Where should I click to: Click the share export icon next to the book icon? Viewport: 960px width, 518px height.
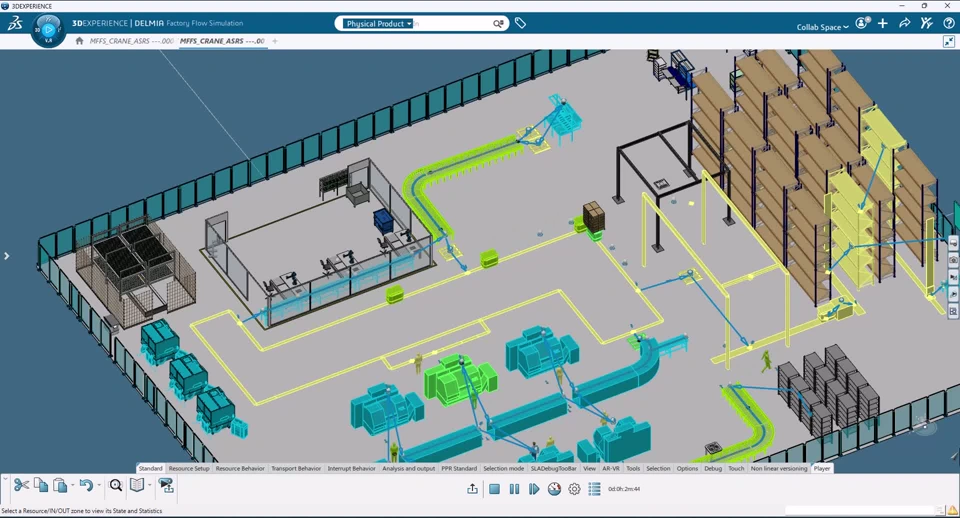167,486
